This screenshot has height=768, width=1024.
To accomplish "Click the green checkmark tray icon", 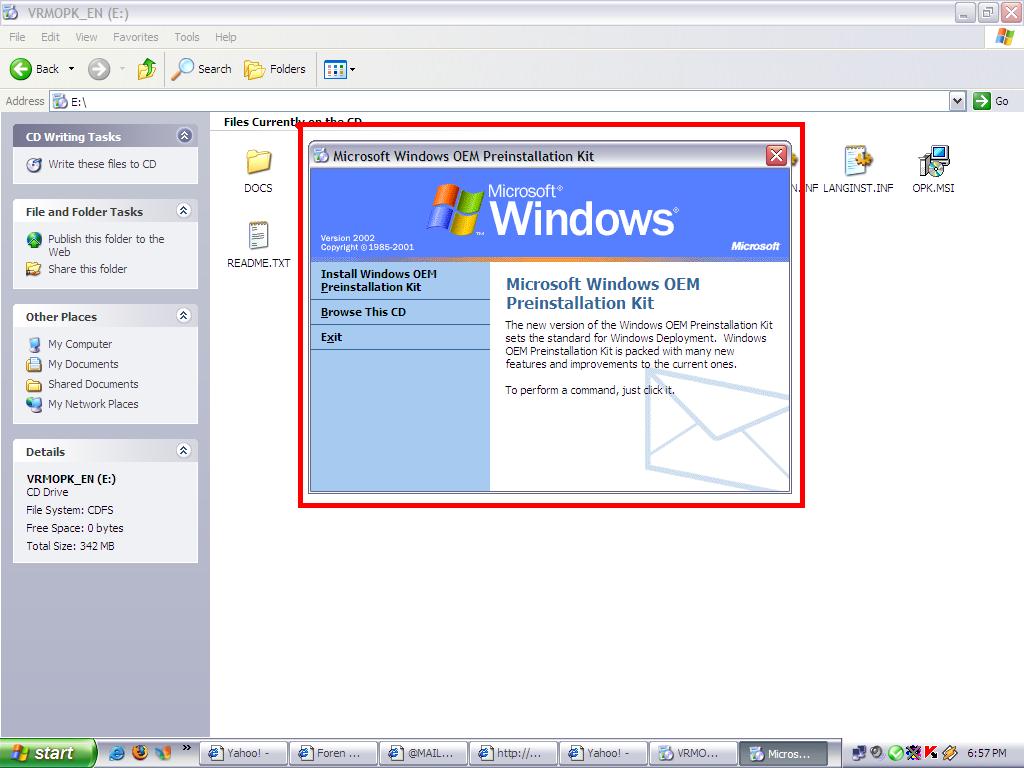I will (x=895, y=753).
